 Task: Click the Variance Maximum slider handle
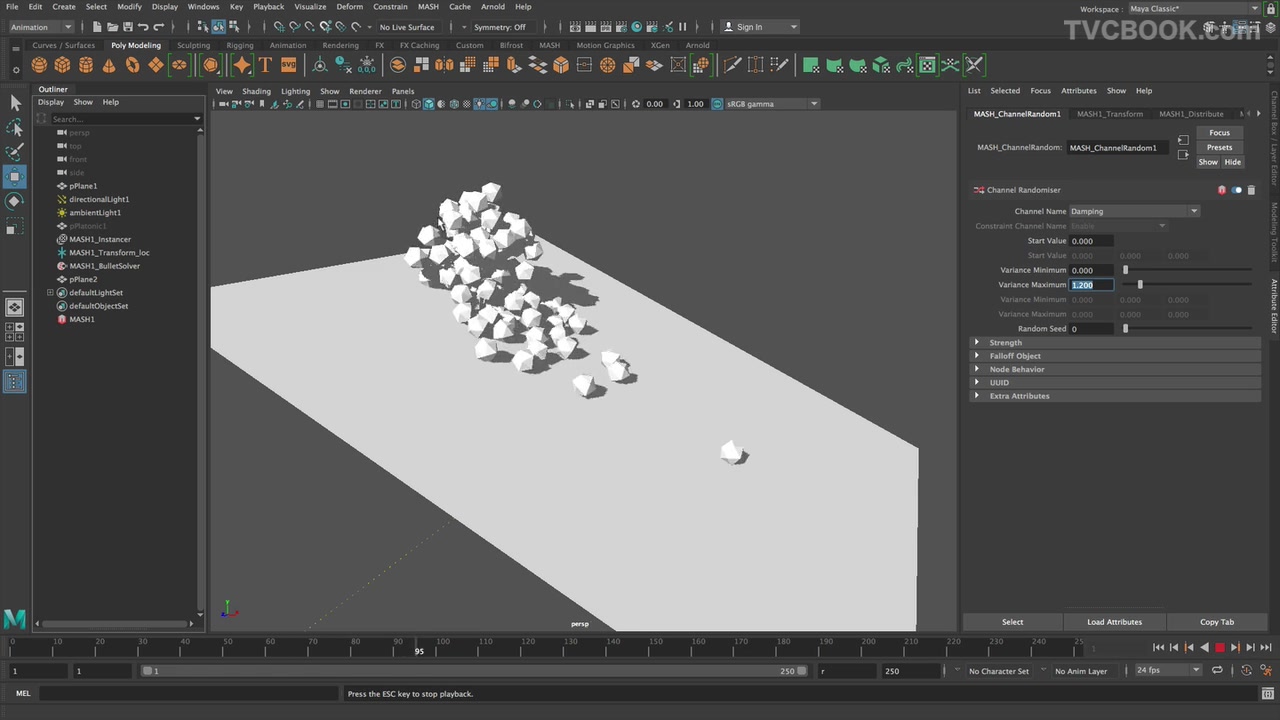[x=1140, y=285]
